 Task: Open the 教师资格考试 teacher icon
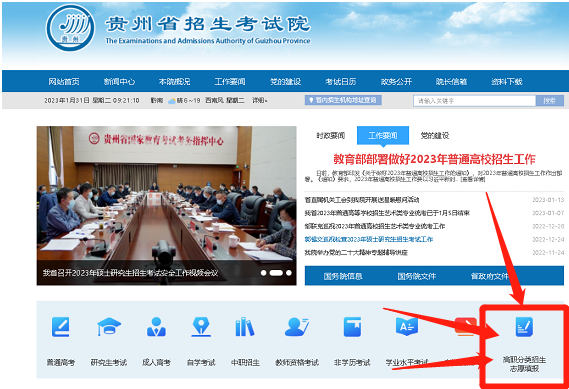coord(297,327)
